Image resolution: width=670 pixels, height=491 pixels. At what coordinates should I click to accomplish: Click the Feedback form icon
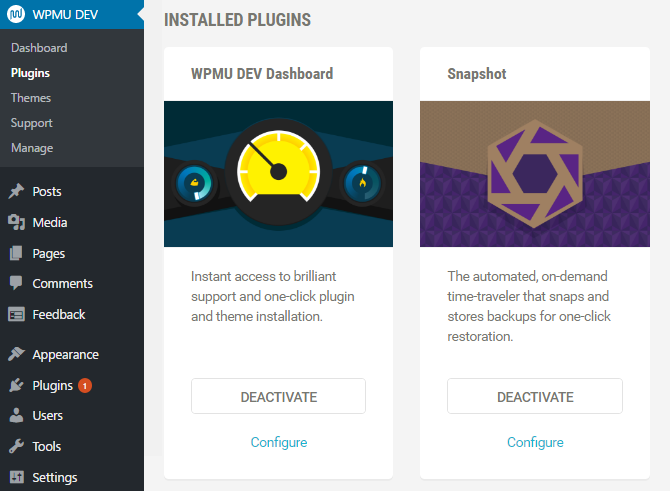16,315
